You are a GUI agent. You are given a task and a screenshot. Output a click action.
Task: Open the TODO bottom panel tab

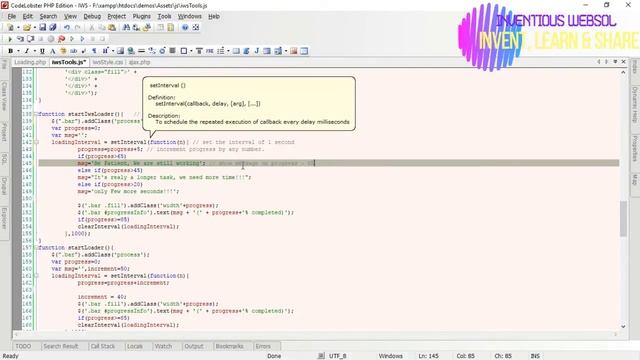[23, 346]
